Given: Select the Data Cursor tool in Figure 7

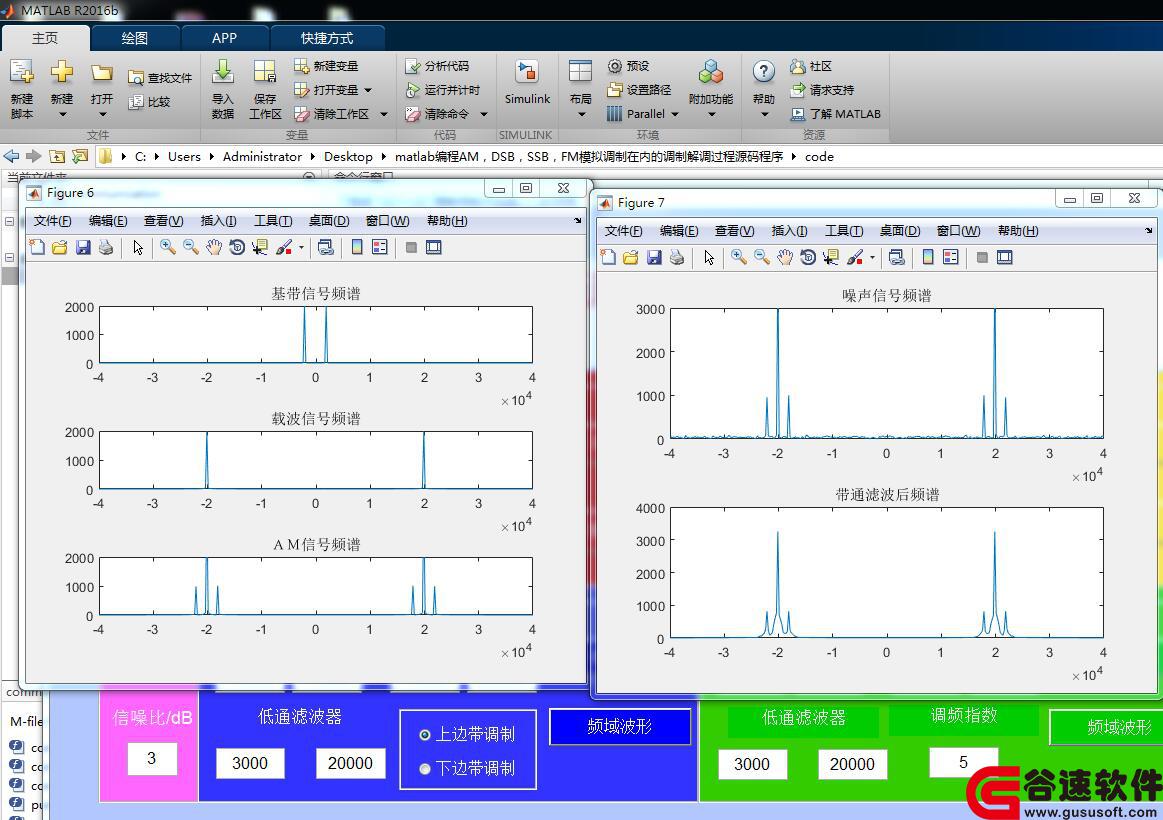Looking at the screenshot, I should [x=831, y=257].
